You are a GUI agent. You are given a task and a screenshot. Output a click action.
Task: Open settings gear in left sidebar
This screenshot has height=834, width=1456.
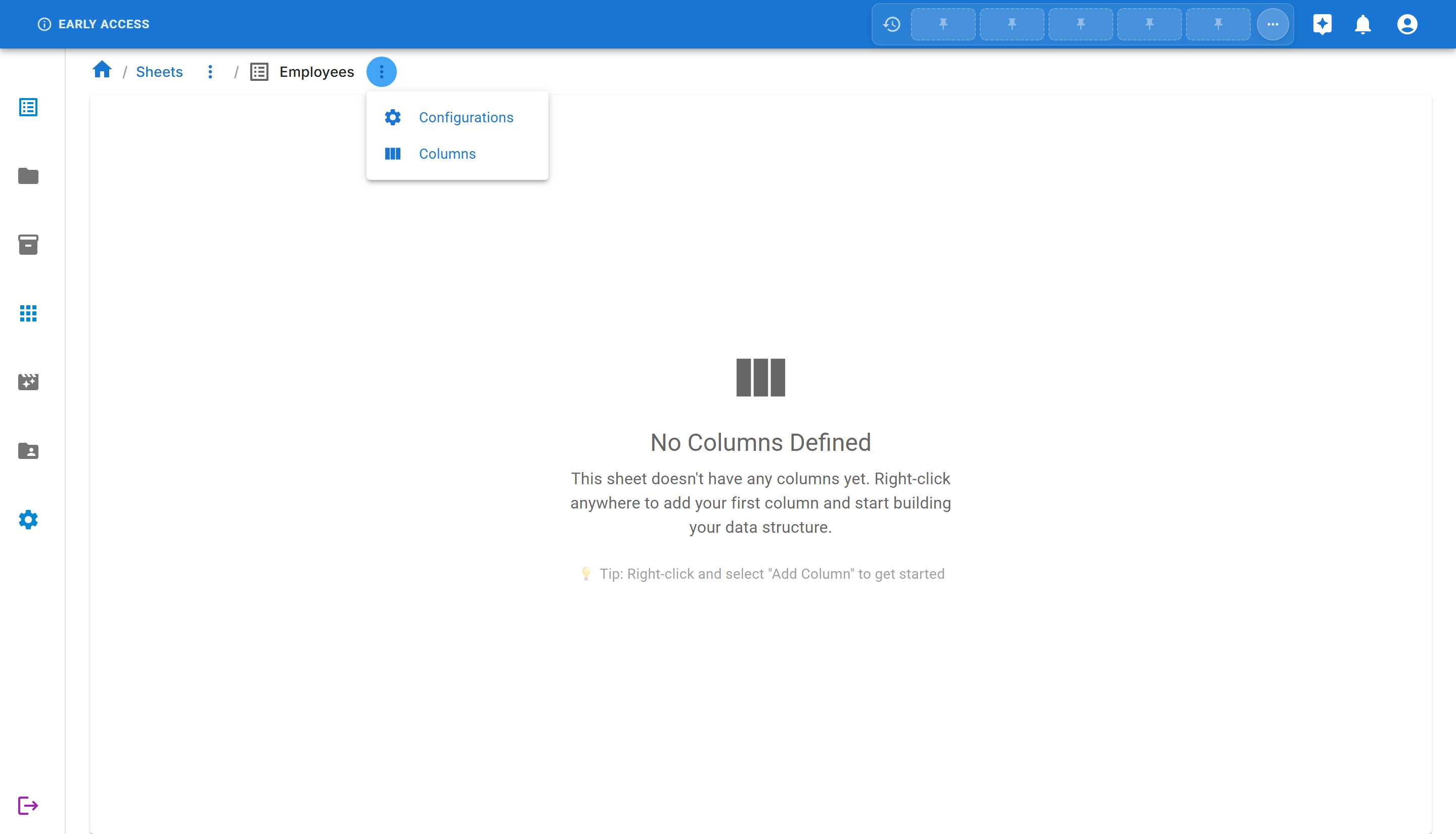28,520
